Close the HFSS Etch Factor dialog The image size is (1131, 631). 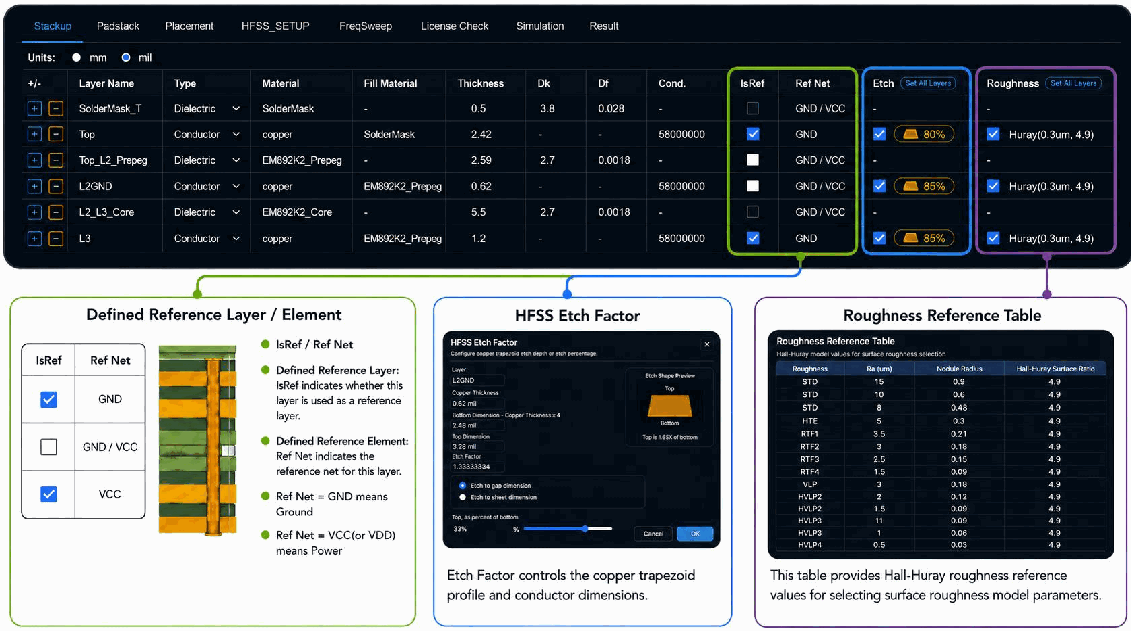click(707, 344)
